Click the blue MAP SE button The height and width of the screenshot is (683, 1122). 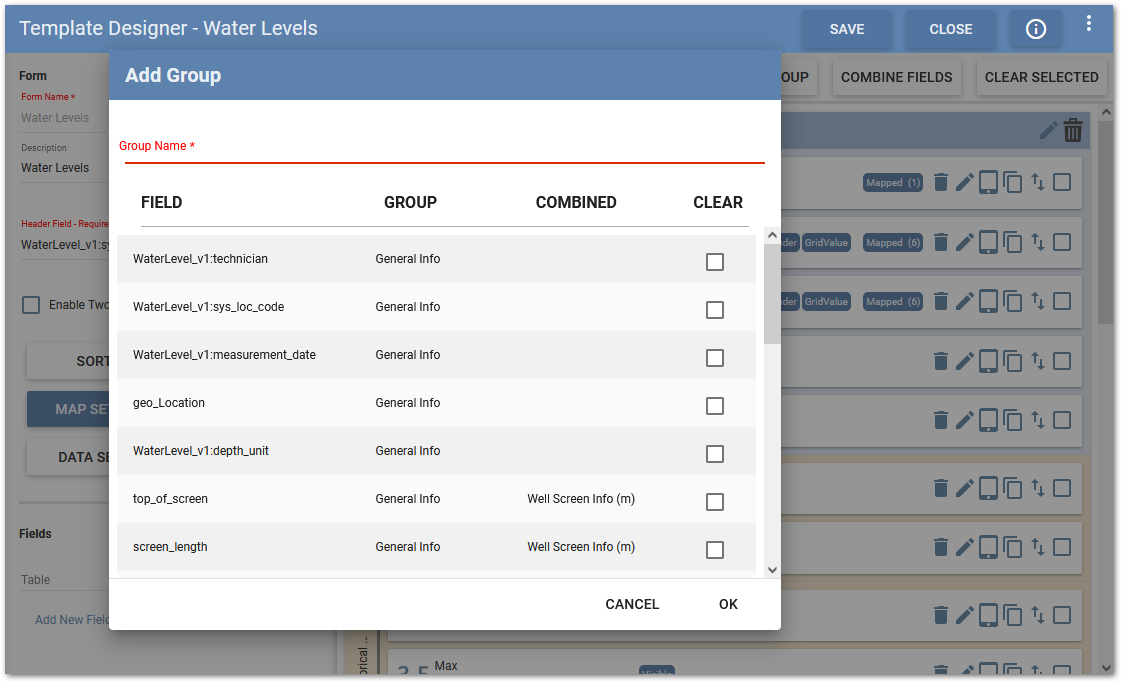[69, 409]
